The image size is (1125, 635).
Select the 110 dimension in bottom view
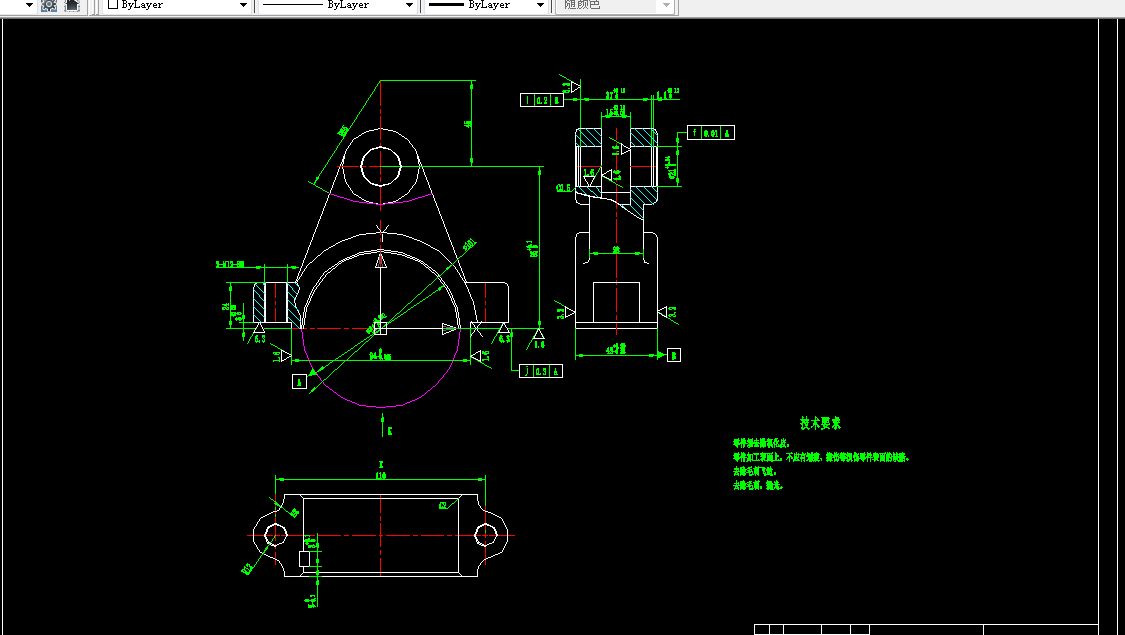tap(381, 476)
